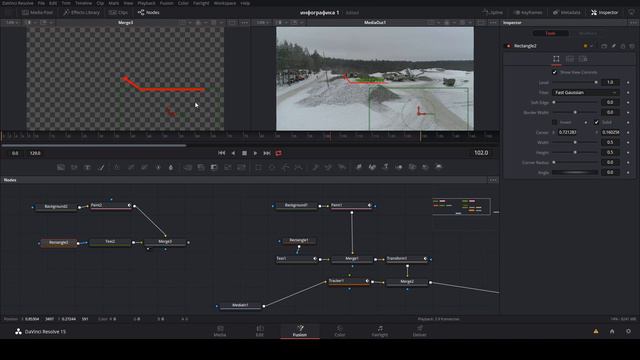The width and height of the screenshot is (640, 360).
Task: Open the left viewer zoom percentage dropdown
Action: coord(12,22)
